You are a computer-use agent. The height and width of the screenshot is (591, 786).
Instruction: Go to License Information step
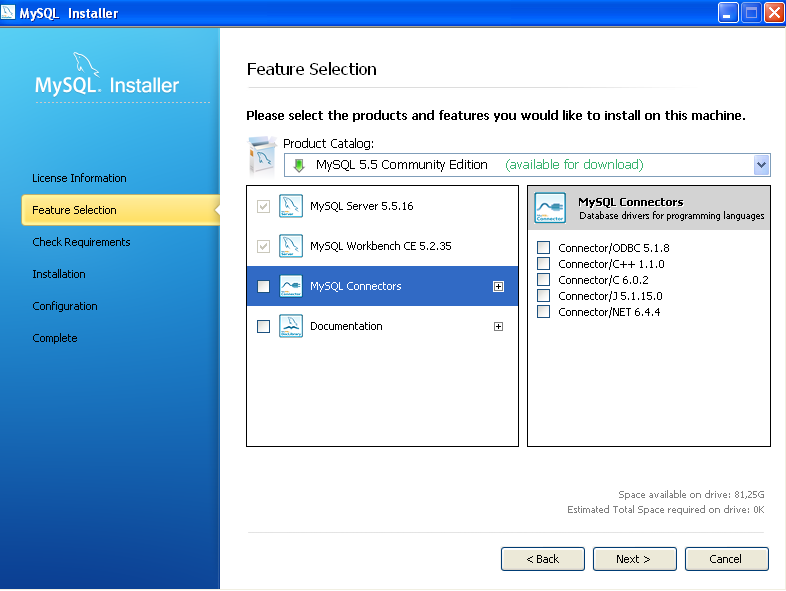79,178
